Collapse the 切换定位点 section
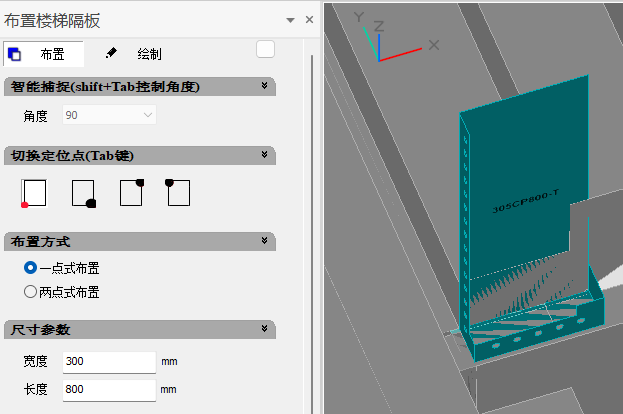 pyautogui.click(x=264, y=155)
